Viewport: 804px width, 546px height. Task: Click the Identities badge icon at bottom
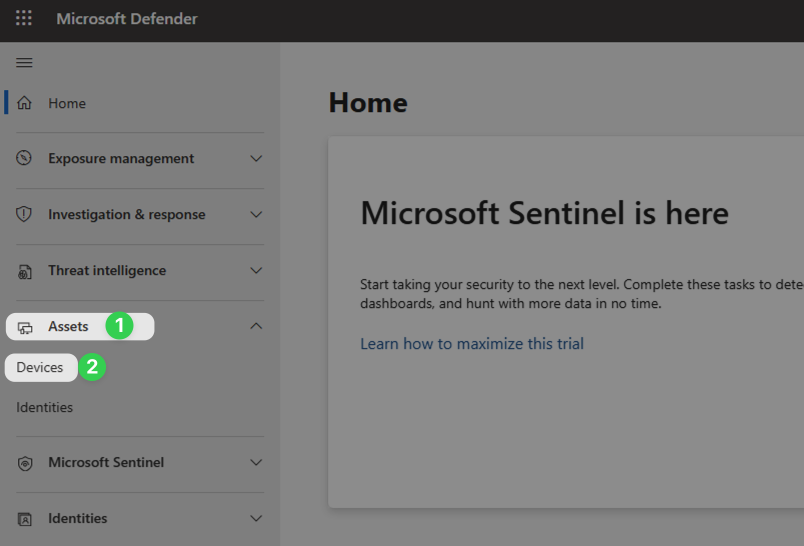point(25,519)
